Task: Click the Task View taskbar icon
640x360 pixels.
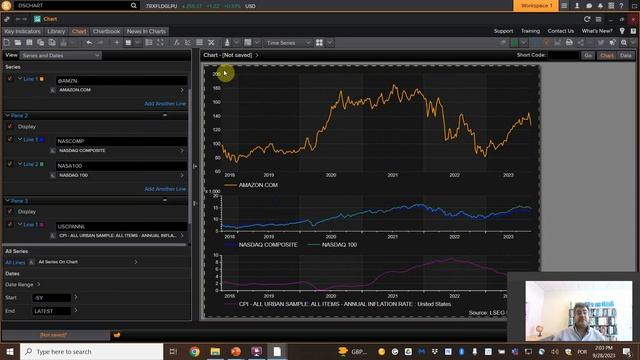Action: (173, 351)
